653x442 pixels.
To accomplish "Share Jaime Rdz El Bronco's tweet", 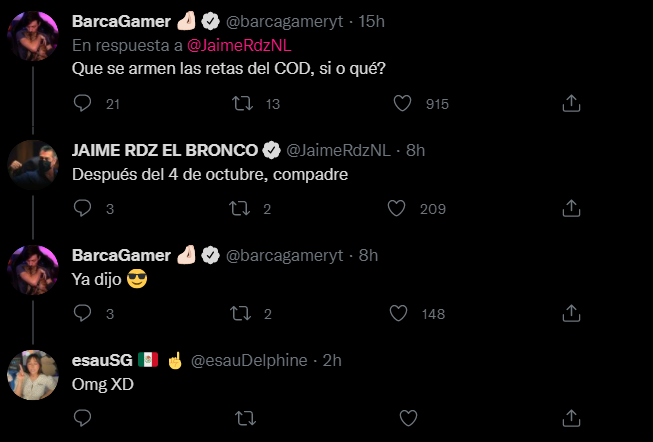I will click(571, 208).
